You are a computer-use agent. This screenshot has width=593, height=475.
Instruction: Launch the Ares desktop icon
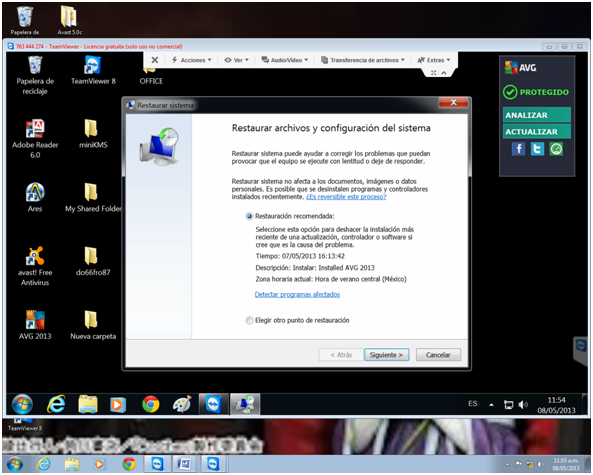click(35, 197)
